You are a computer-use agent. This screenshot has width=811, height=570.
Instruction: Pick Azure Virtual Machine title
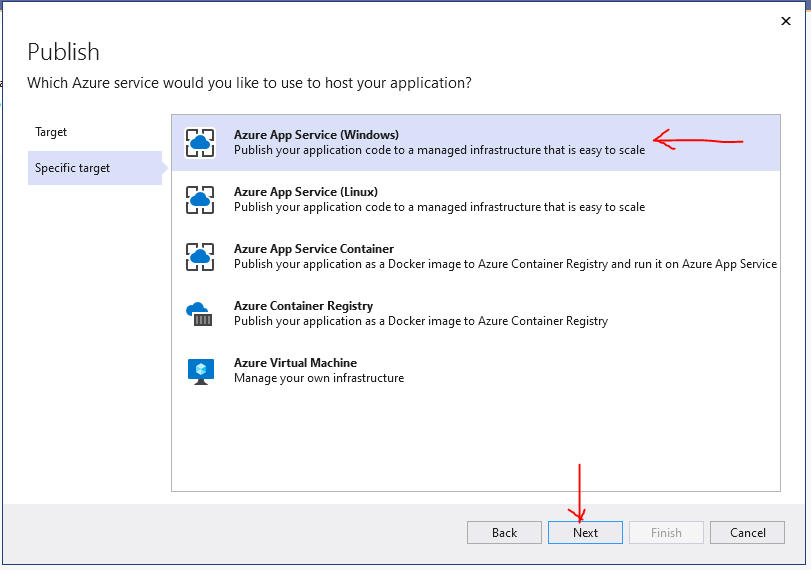295,363
